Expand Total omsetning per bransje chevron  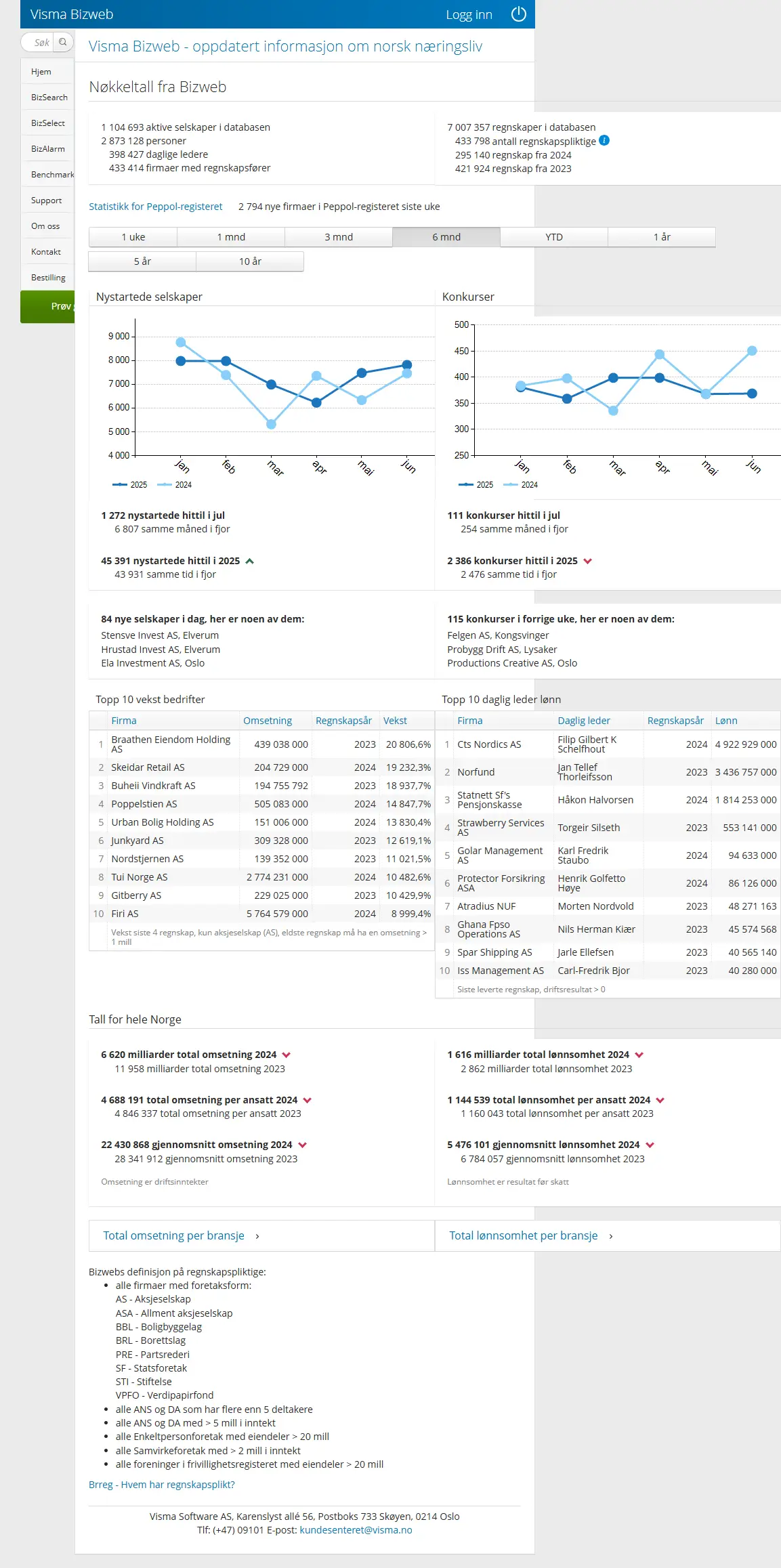[x=257, y=1236]
